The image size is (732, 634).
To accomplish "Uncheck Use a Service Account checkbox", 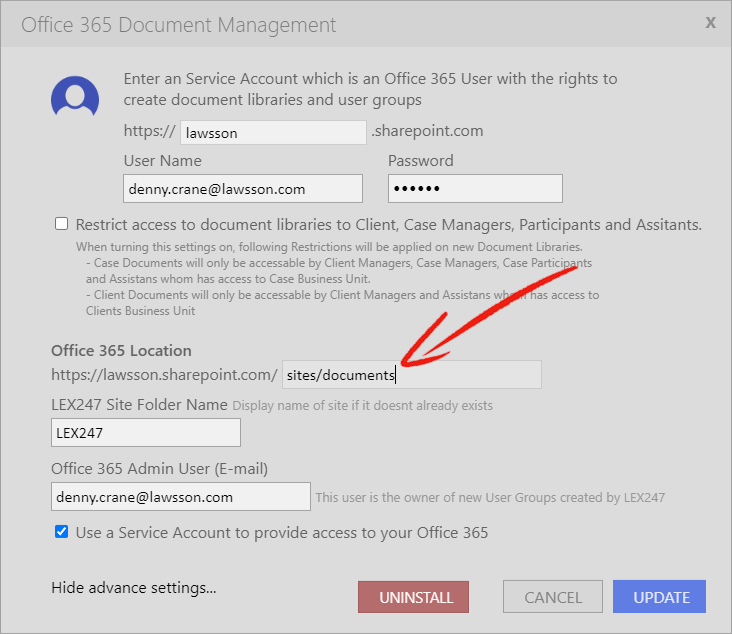I will [x=62, y=531].
